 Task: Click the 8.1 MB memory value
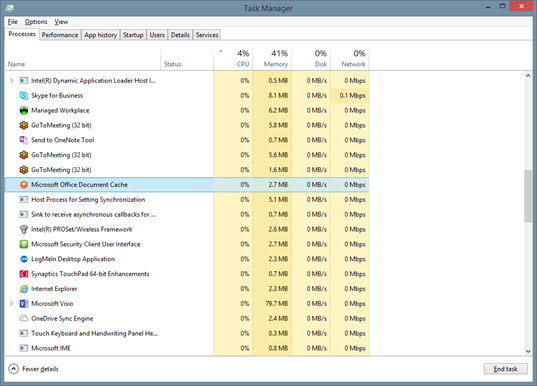278,96
